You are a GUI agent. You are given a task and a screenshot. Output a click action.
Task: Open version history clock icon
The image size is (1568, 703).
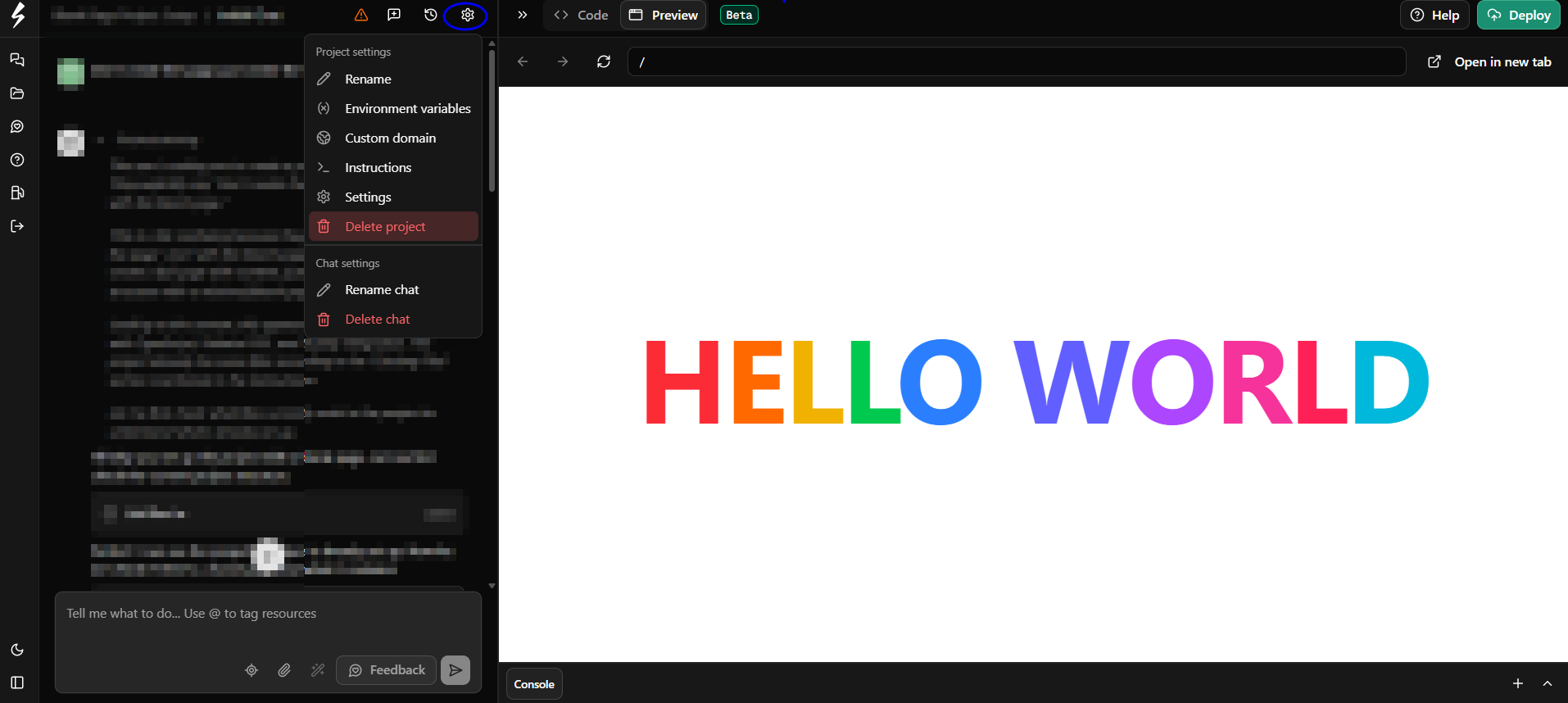pyautogui.click(x=430, y=15)
